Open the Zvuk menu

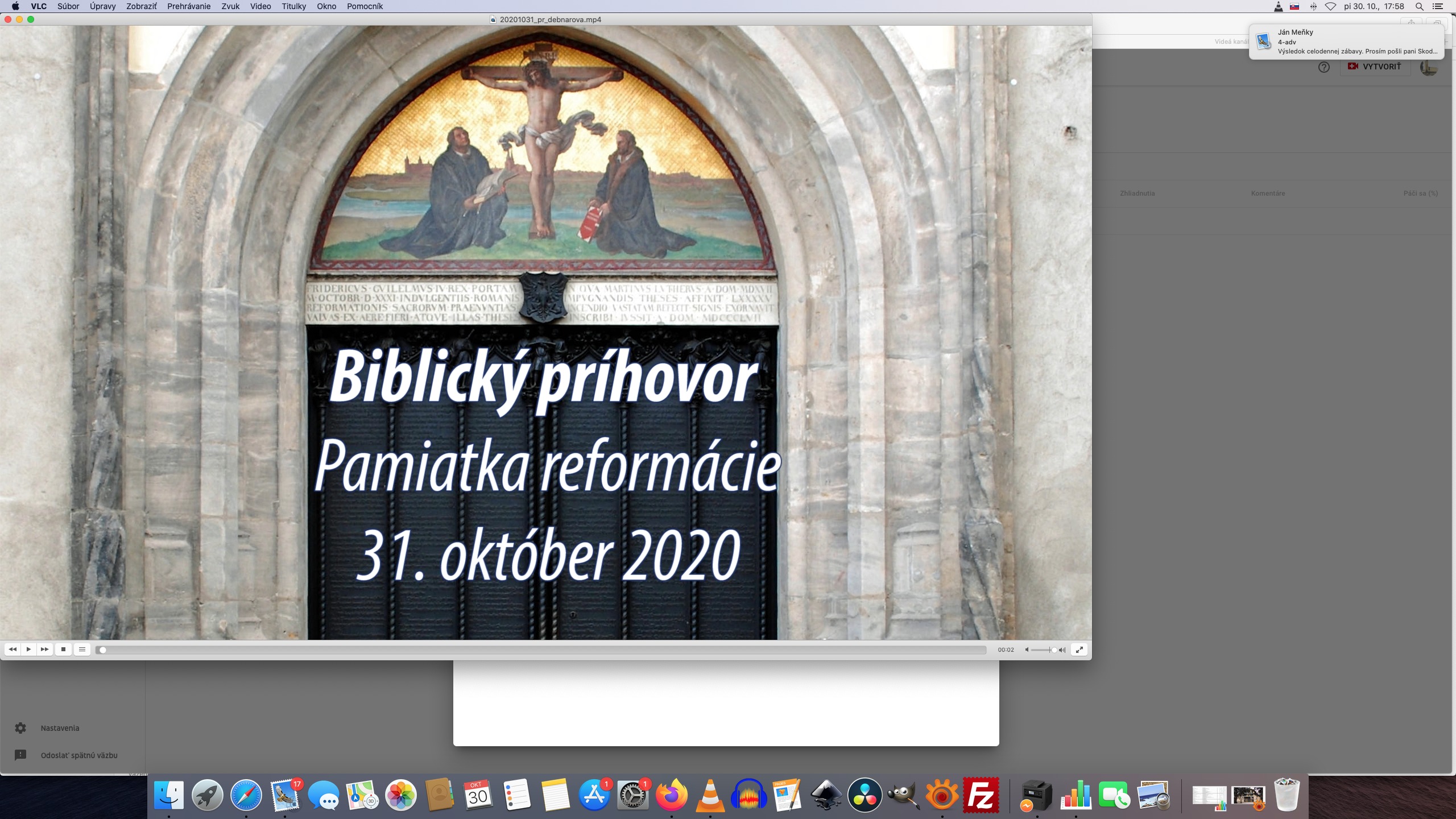tap(230, 6)
